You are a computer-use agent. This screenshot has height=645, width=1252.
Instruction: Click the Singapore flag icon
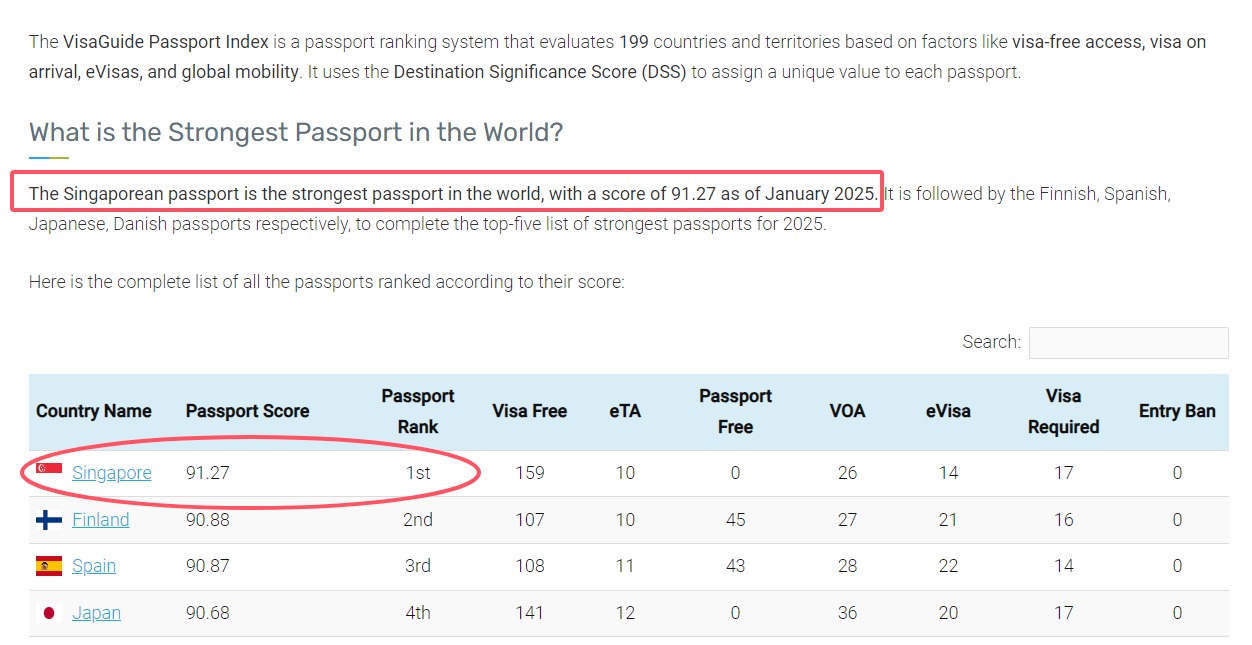49,469
